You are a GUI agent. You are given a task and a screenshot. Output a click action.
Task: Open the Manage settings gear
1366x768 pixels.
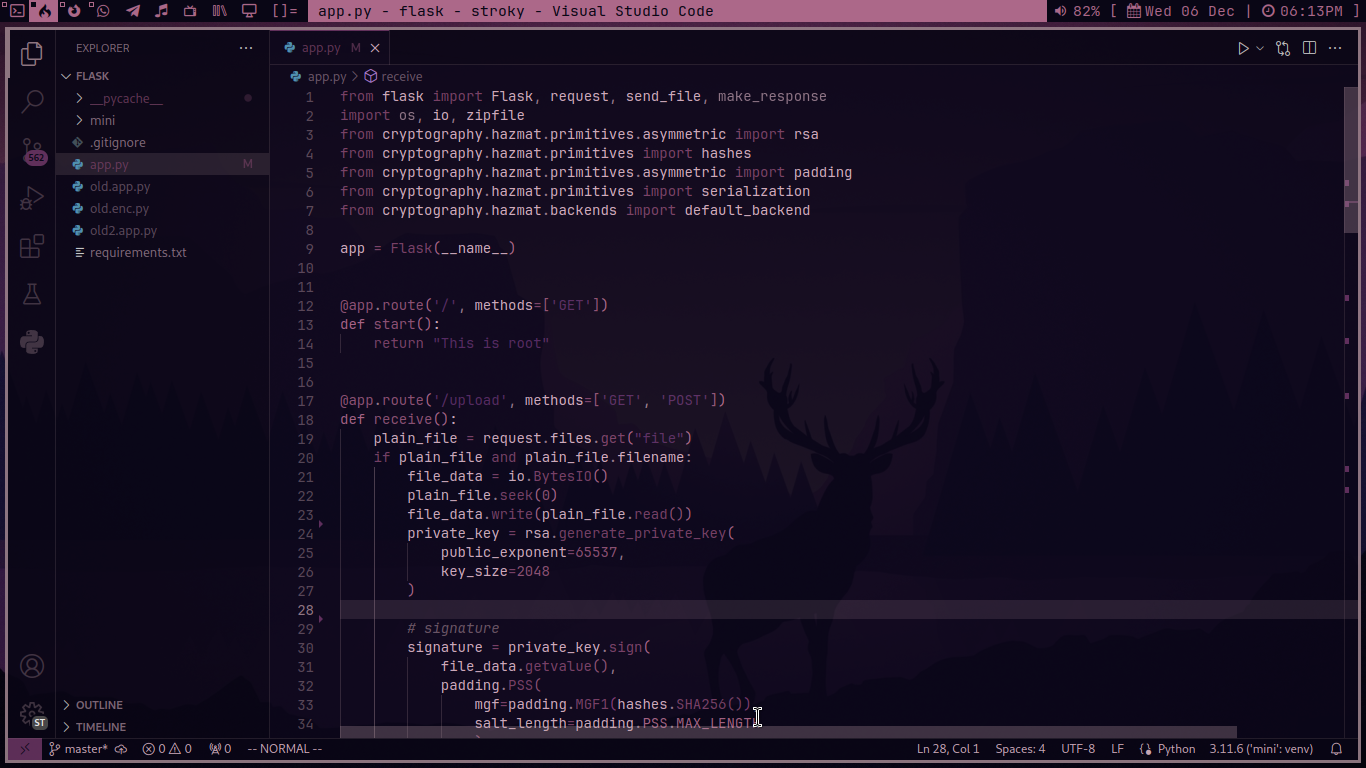pyautogui.click(x=32, y=713)
